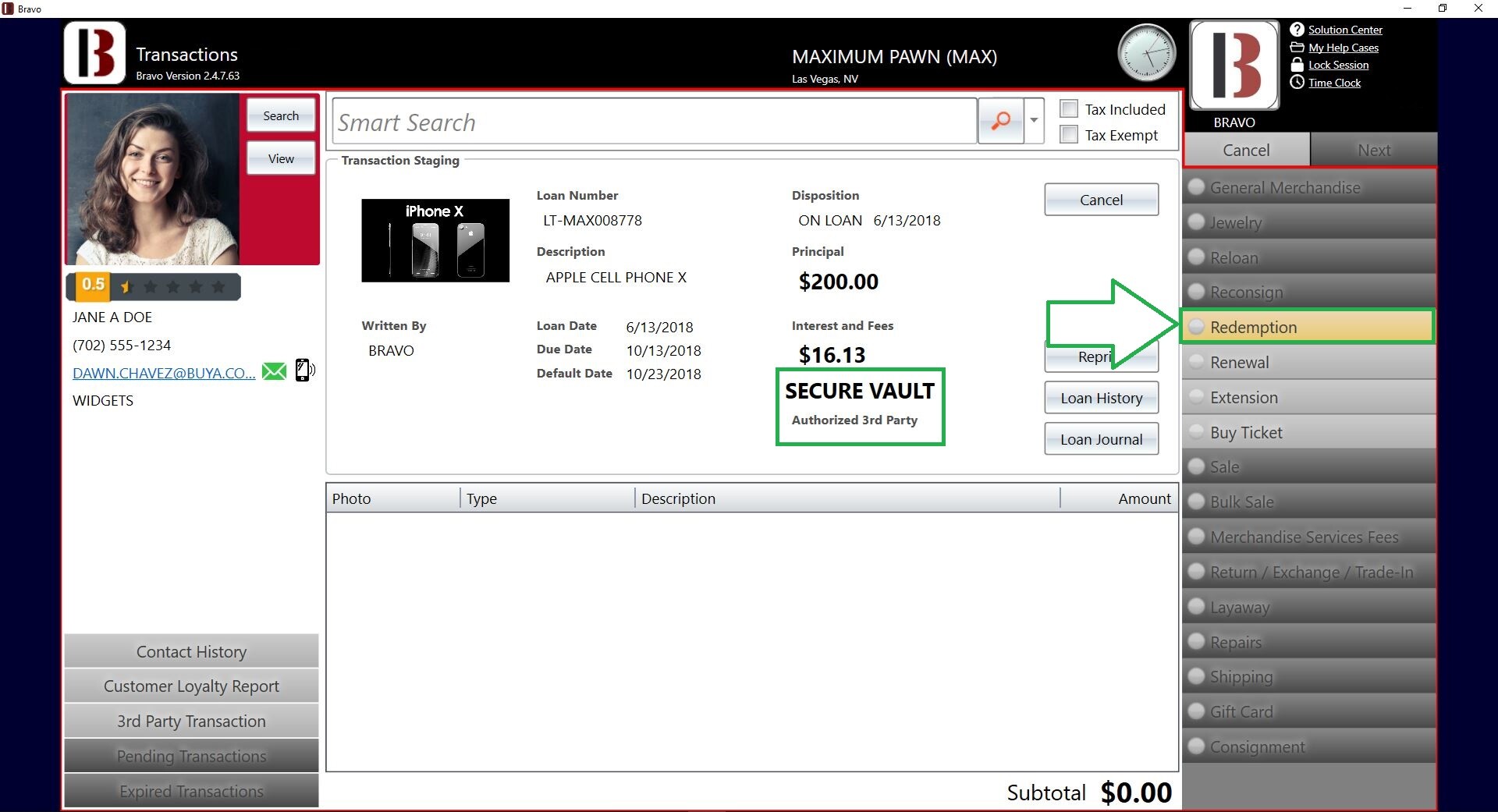Open Loan History
1498x812 pixels.
1101,398
